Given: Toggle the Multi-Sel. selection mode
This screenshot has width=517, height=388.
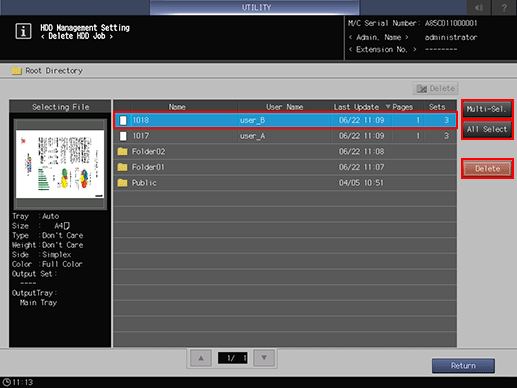Looking at the screenshot, I should pyautogui.click(x=487, y=109).
